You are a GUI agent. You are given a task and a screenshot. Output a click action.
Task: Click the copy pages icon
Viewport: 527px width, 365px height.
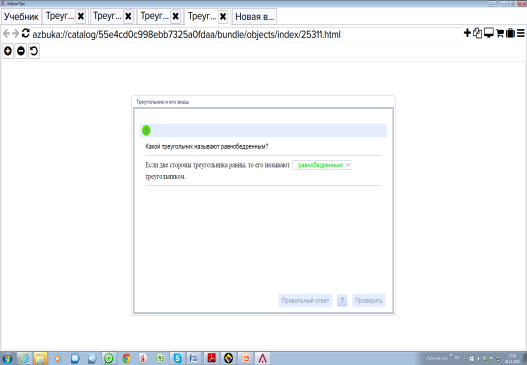point(478,33)
